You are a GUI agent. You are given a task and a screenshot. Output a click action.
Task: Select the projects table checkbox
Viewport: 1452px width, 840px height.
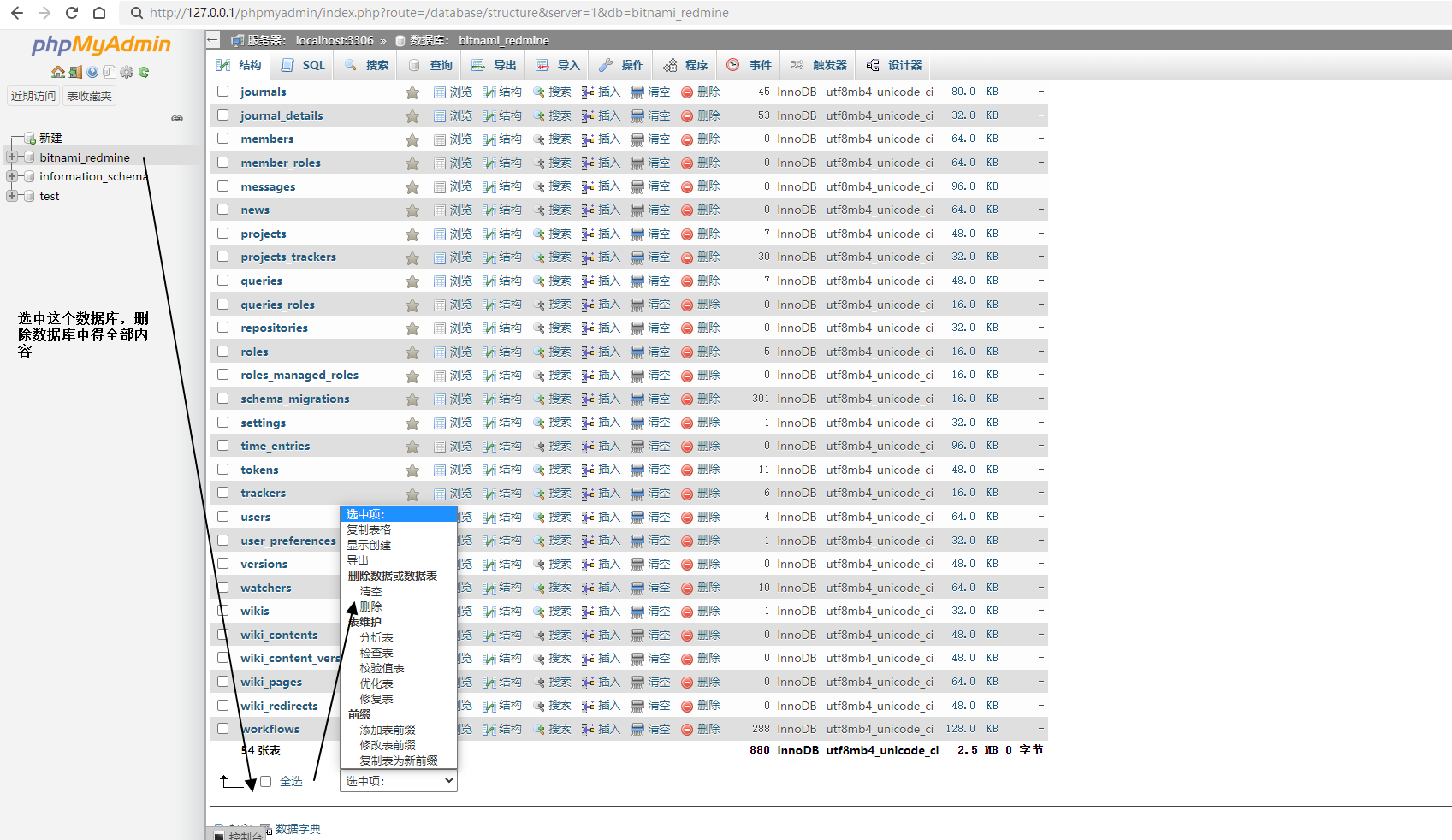point(223,233)
